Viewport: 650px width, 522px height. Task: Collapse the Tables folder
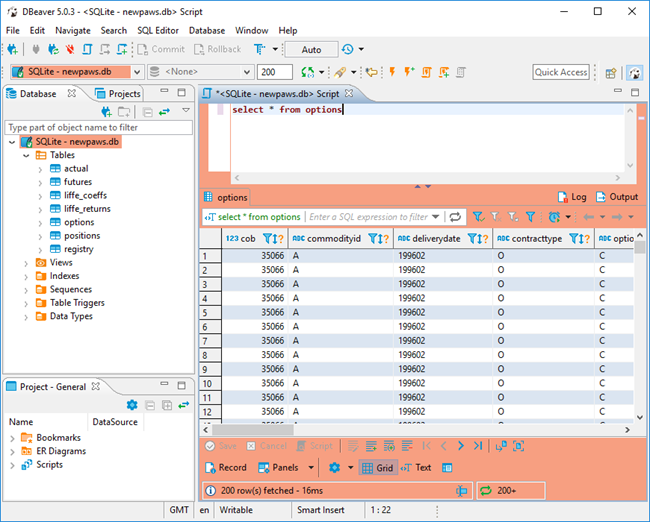pyautogui.click(x=26, y=155)
